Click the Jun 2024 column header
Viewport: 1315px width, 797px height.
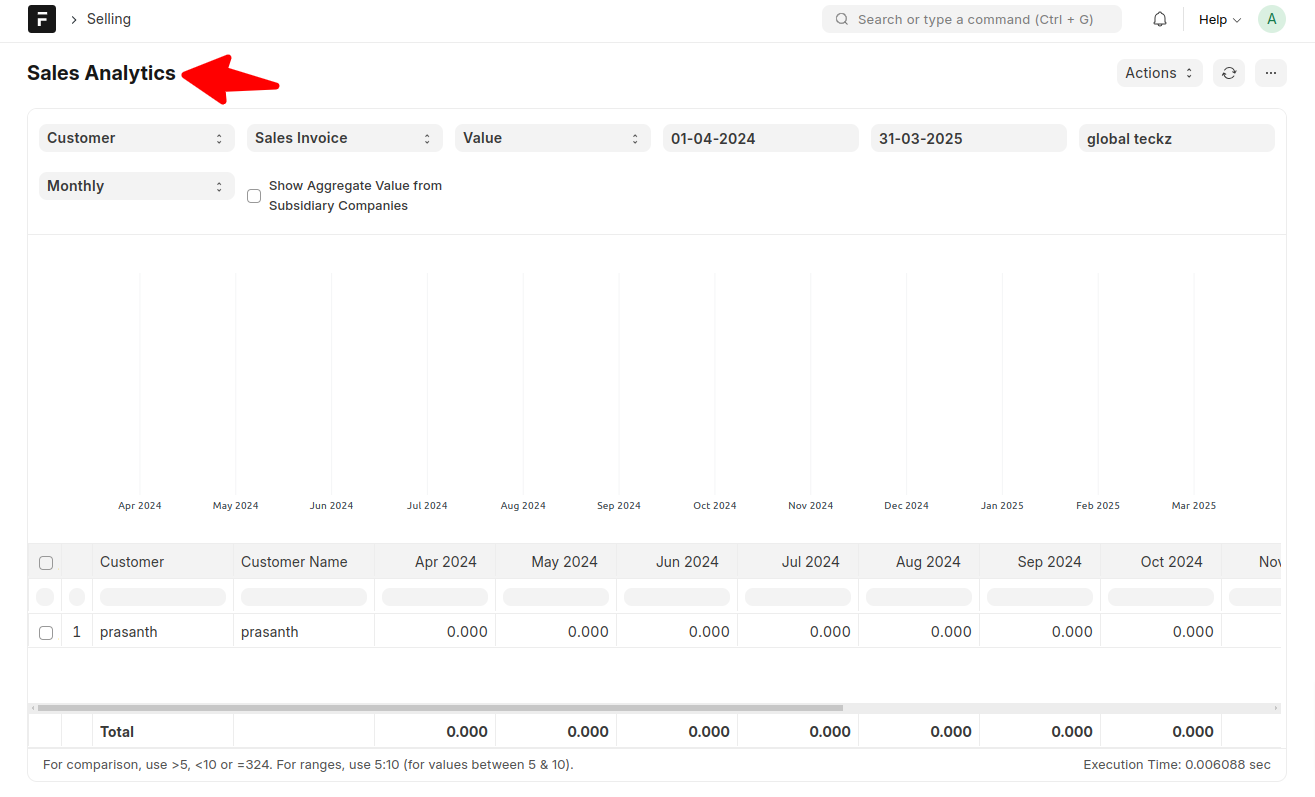(677, 562)
